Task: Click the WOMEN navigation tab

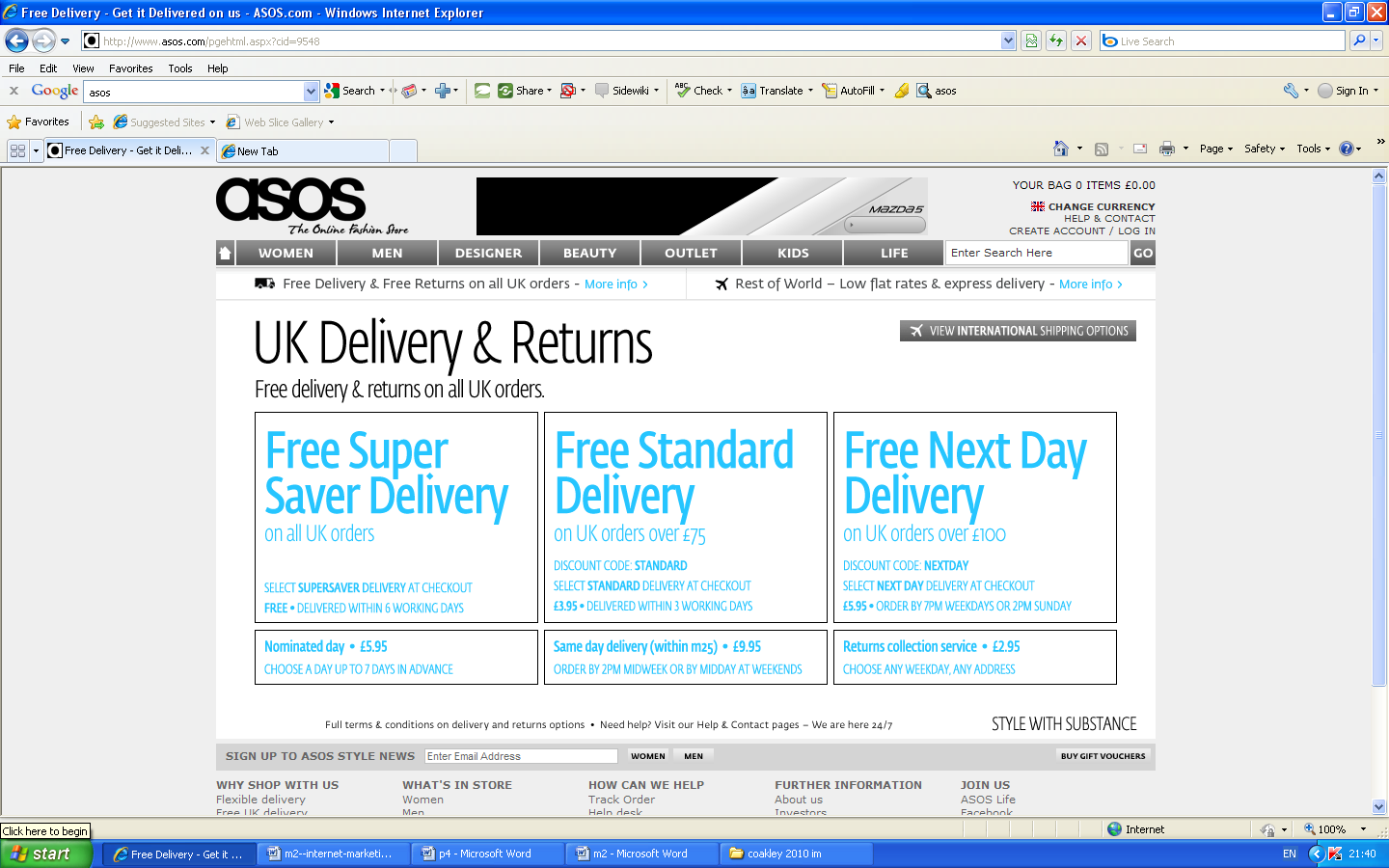Action: tap(286, 253)
